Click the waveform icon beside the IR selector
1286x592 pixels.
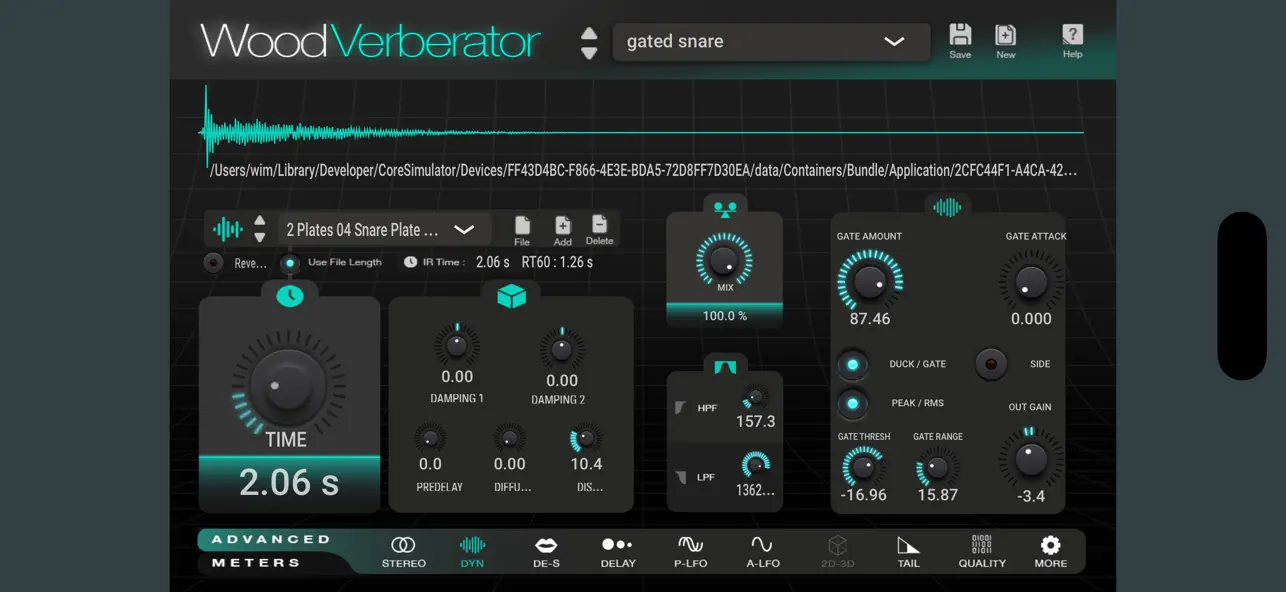[228, 230]
